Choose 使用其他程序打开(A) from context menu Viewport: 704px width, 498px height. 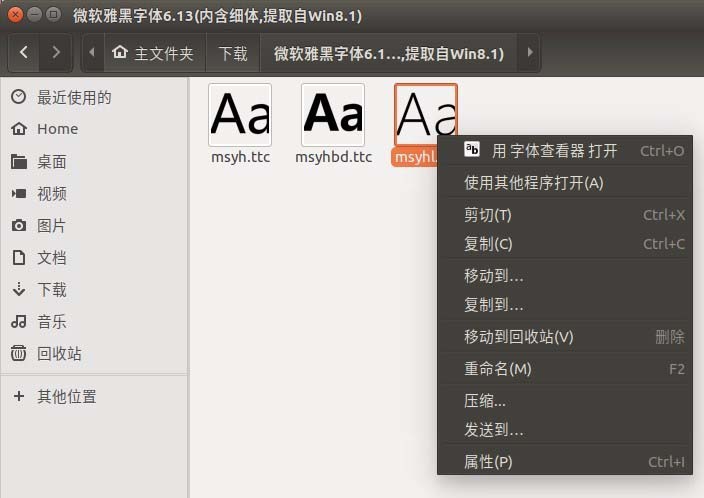point(565,183)
